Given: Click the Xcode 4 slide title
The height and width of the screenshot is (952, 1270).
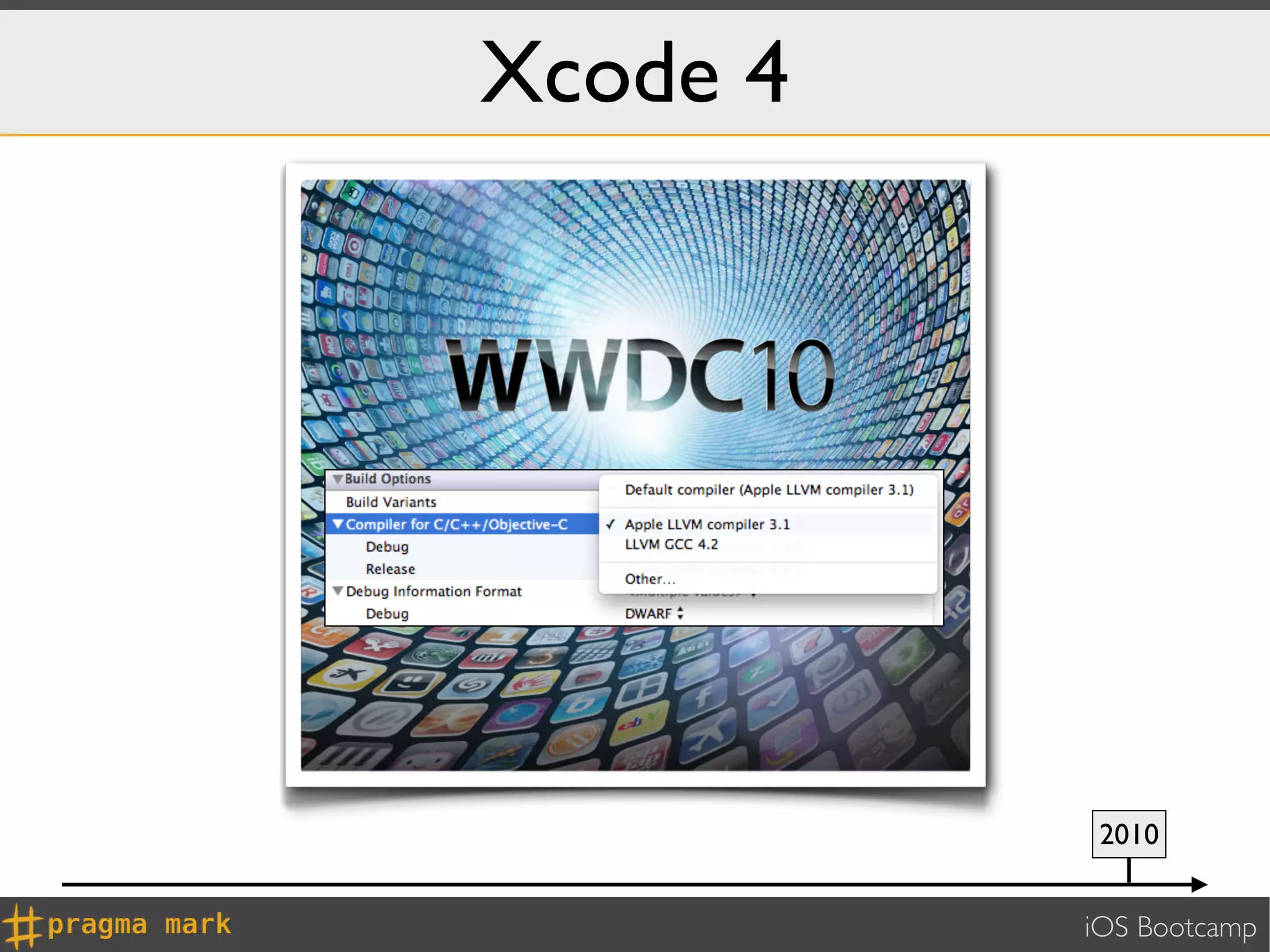Looking at the screenshot, I should coord(634,72).
